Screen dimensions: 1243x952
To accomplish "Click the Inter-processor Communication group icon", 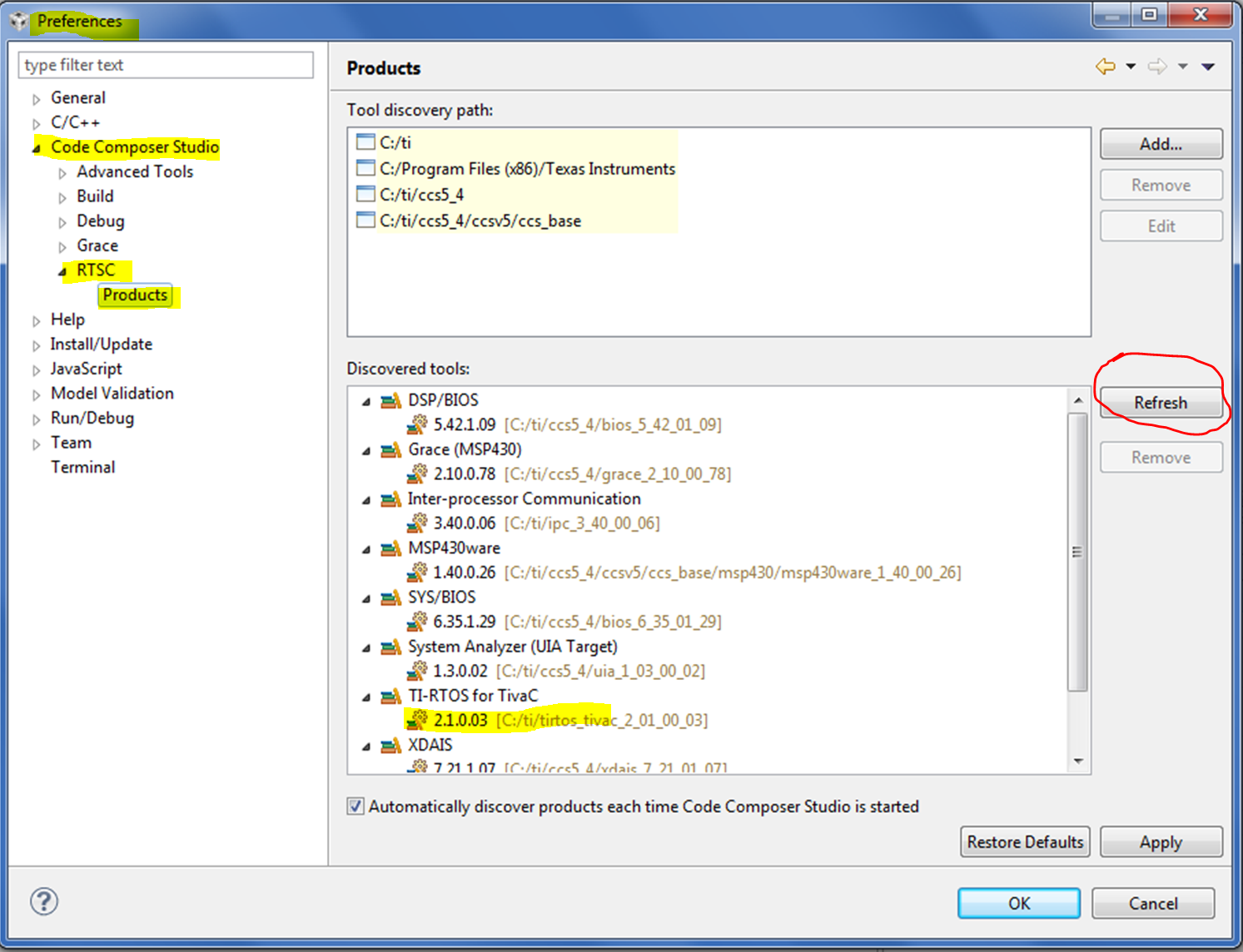I will [x=390, y=498].
